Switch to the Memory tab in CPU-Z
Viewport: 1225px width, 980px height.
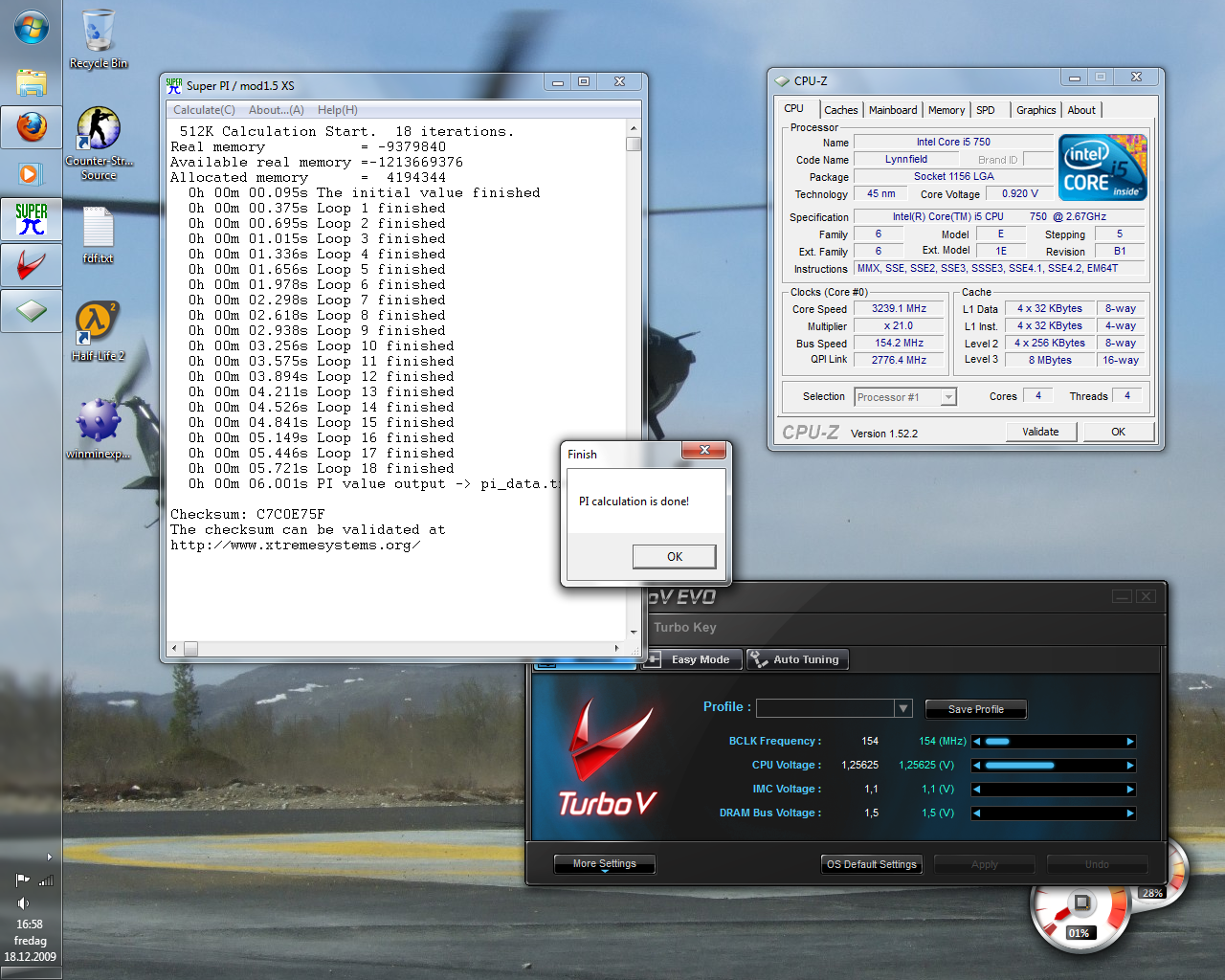tap(947, 110)
